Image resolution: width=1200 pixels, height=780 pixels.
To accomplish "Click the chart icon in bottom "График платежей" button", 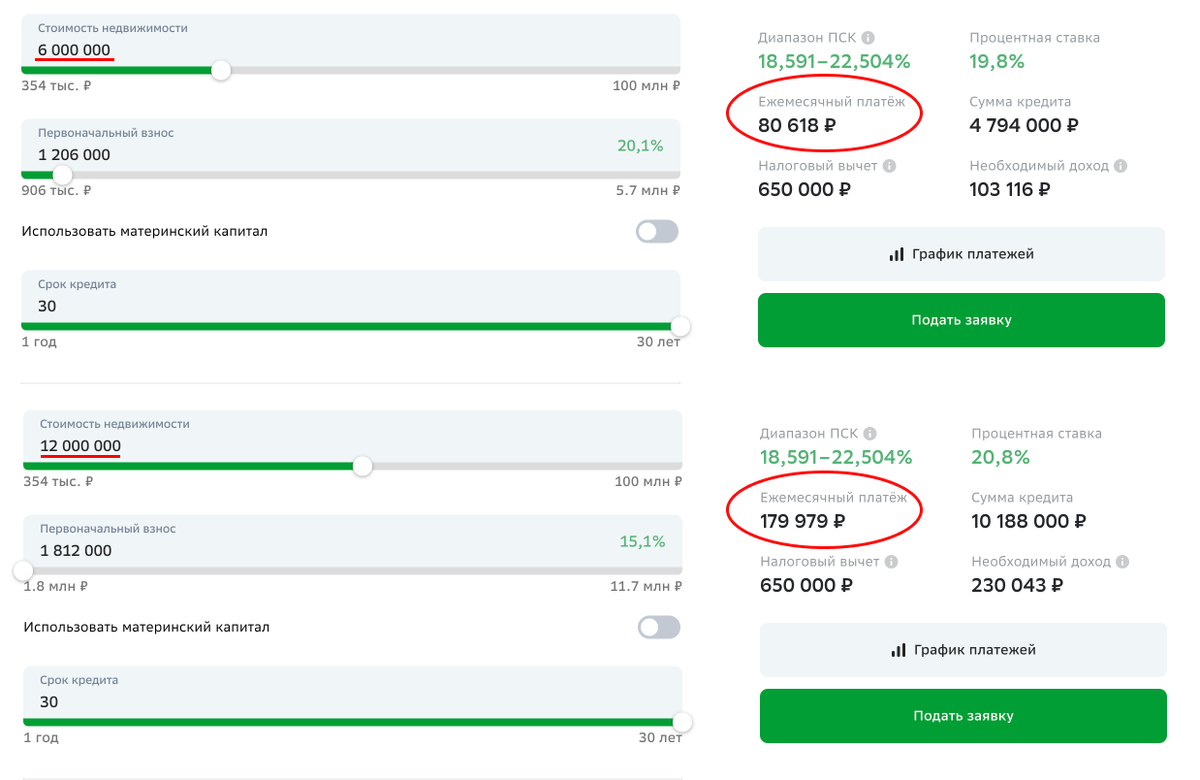I will tap(899, 649).
